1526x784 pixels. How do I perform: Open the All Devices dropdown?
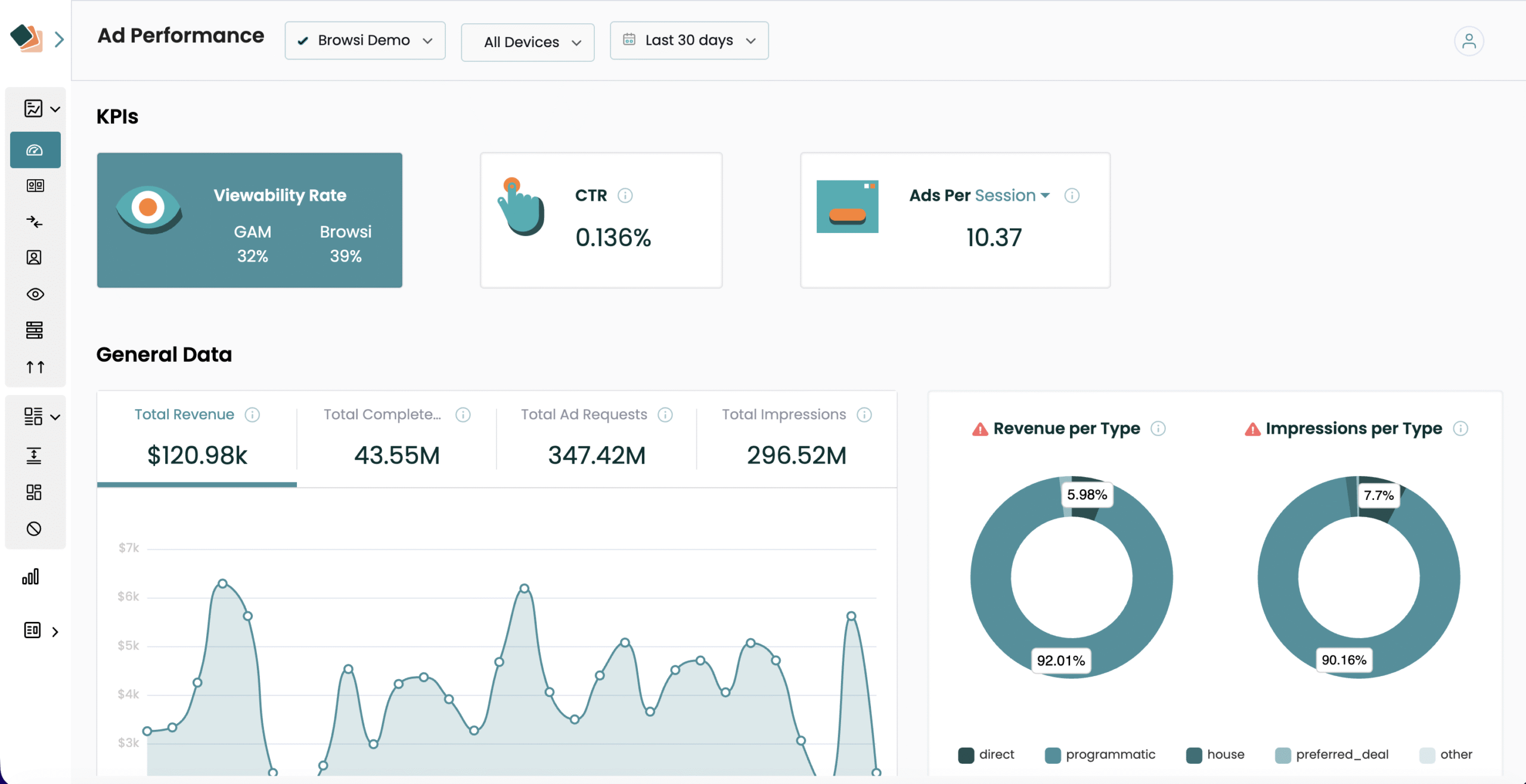(x=528, y=42)
